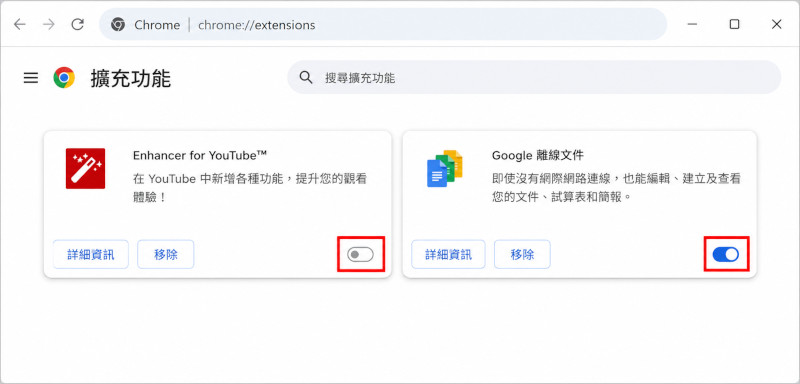Click the Chrome logo beside 擴充功能
This screenshot has height=384, width=800.
point(64,78)
